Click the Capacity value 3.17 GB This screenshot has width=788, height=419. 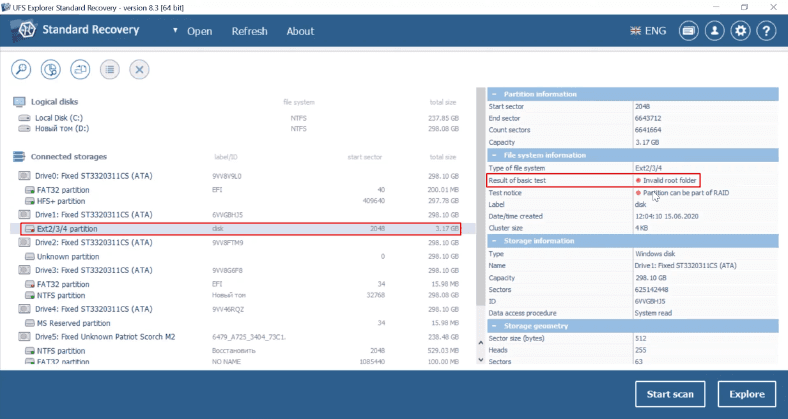[x=647, y=142]
